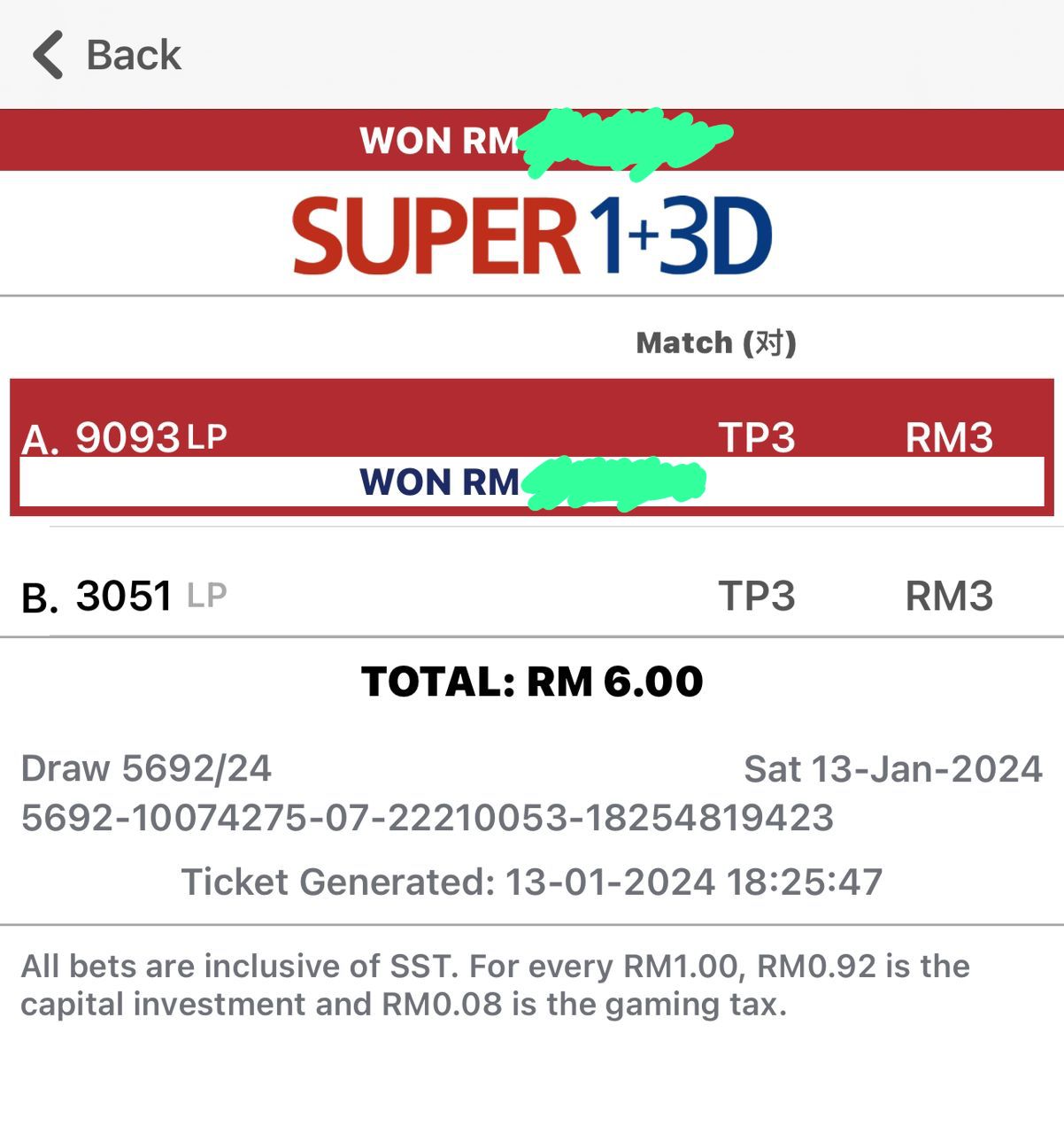Tap the draw date Sat 13-Jan-2024
The height and width of the screenshot is (1133, 1064).
pos(892,768)
